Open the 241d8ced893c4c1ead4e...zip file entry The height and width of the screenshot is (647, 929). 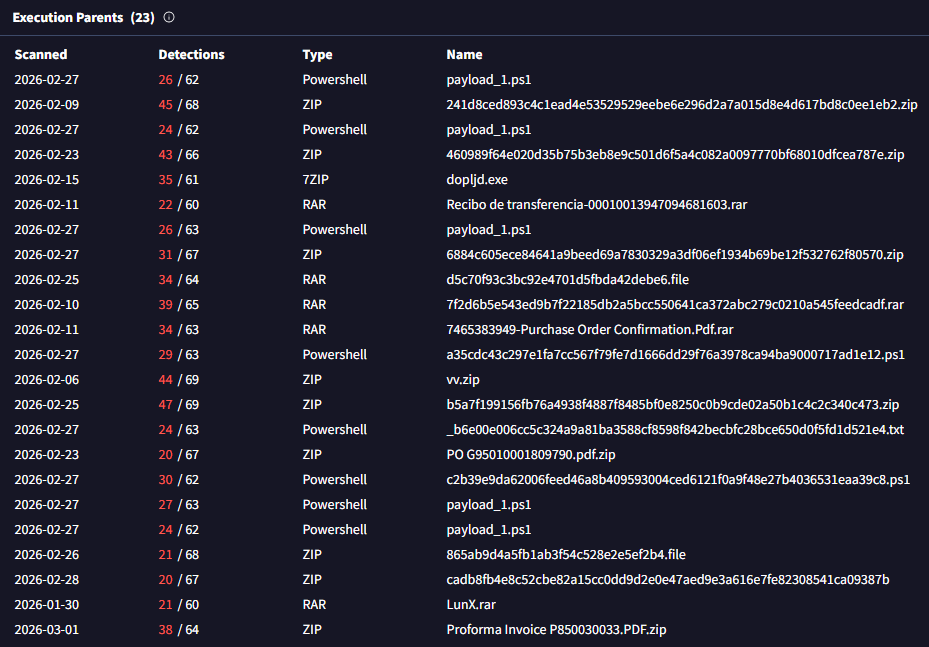682,105
